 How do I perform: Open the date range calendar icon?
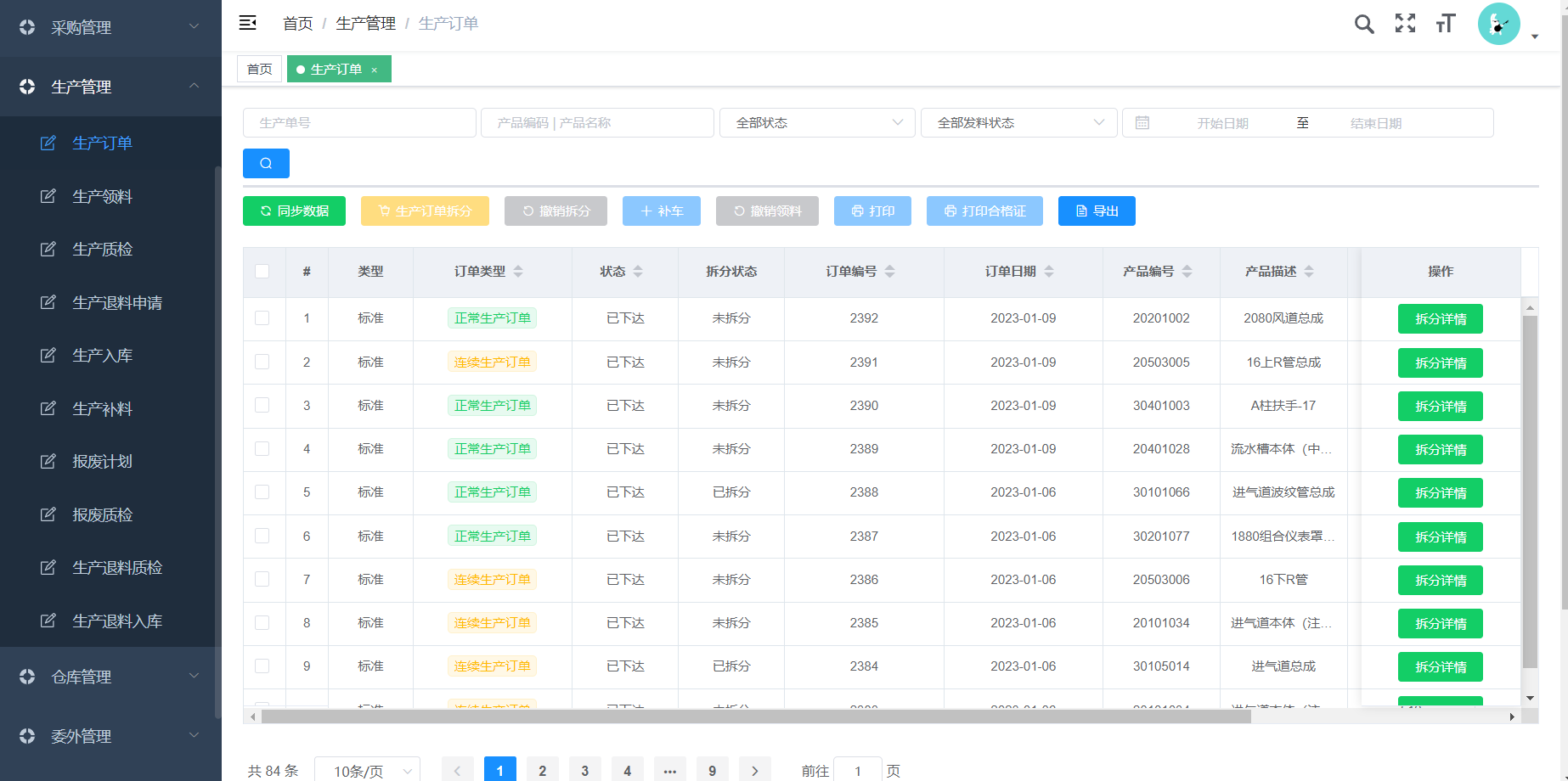[1142, 123]
